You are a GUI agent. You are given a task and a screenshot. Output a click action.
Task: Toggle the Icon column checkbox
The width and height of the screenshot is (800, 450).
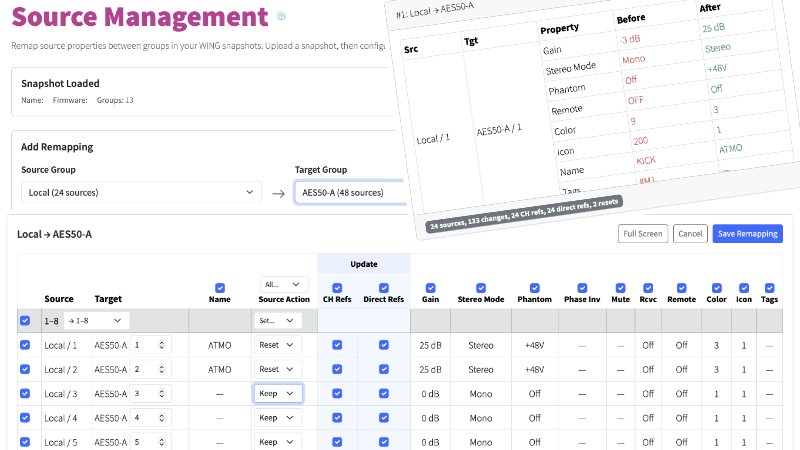[x=744, y=288]
